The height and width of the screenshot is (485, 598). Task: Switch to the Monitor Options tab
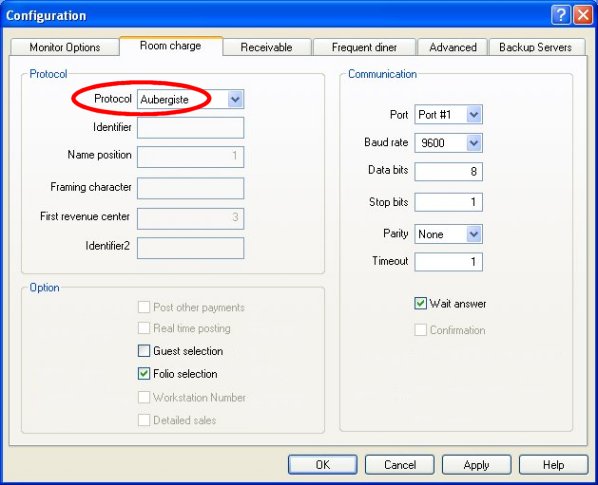[65, 47]
